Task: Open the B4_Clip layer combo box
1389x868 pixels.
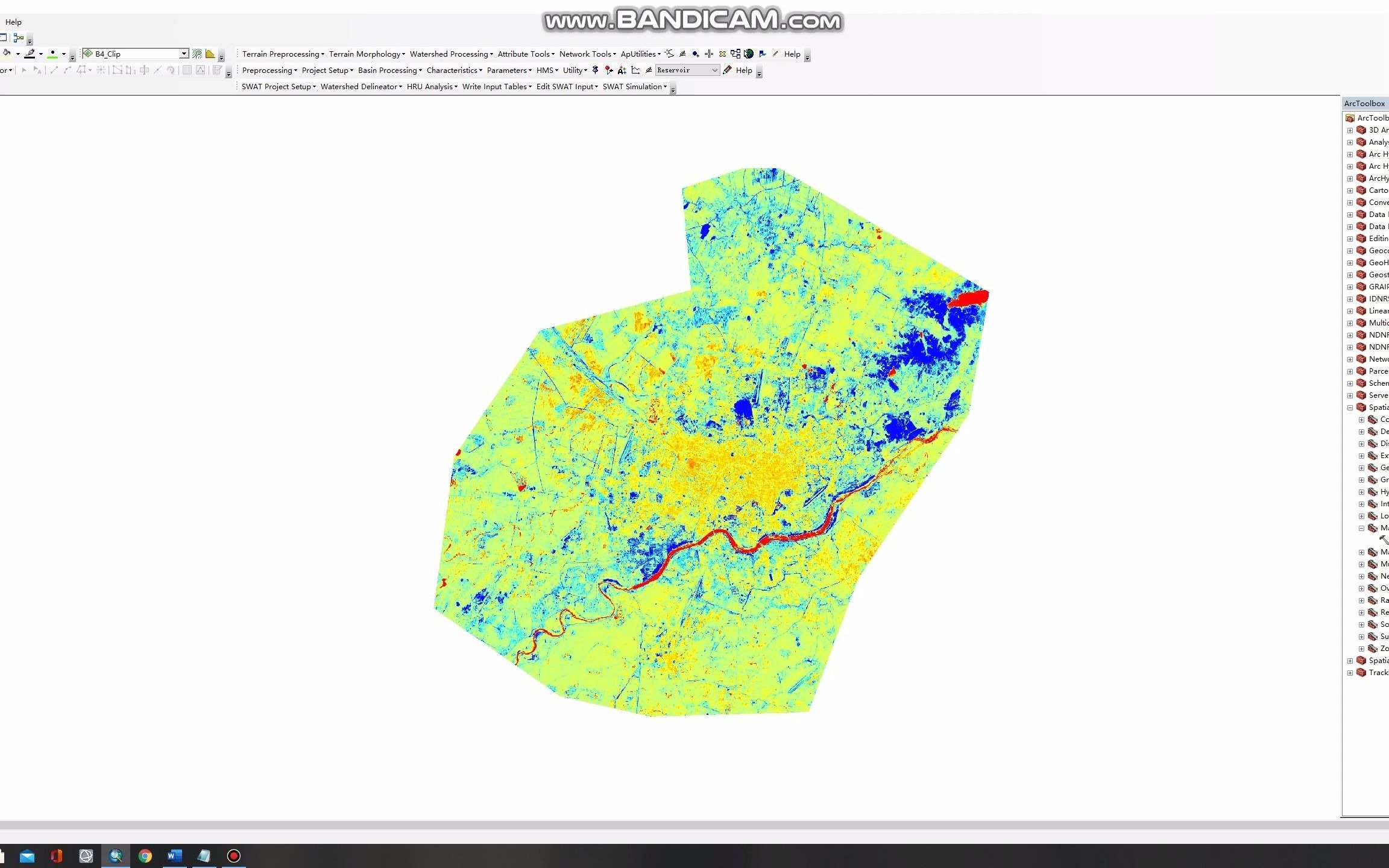Action: click(x=184, y=53)
